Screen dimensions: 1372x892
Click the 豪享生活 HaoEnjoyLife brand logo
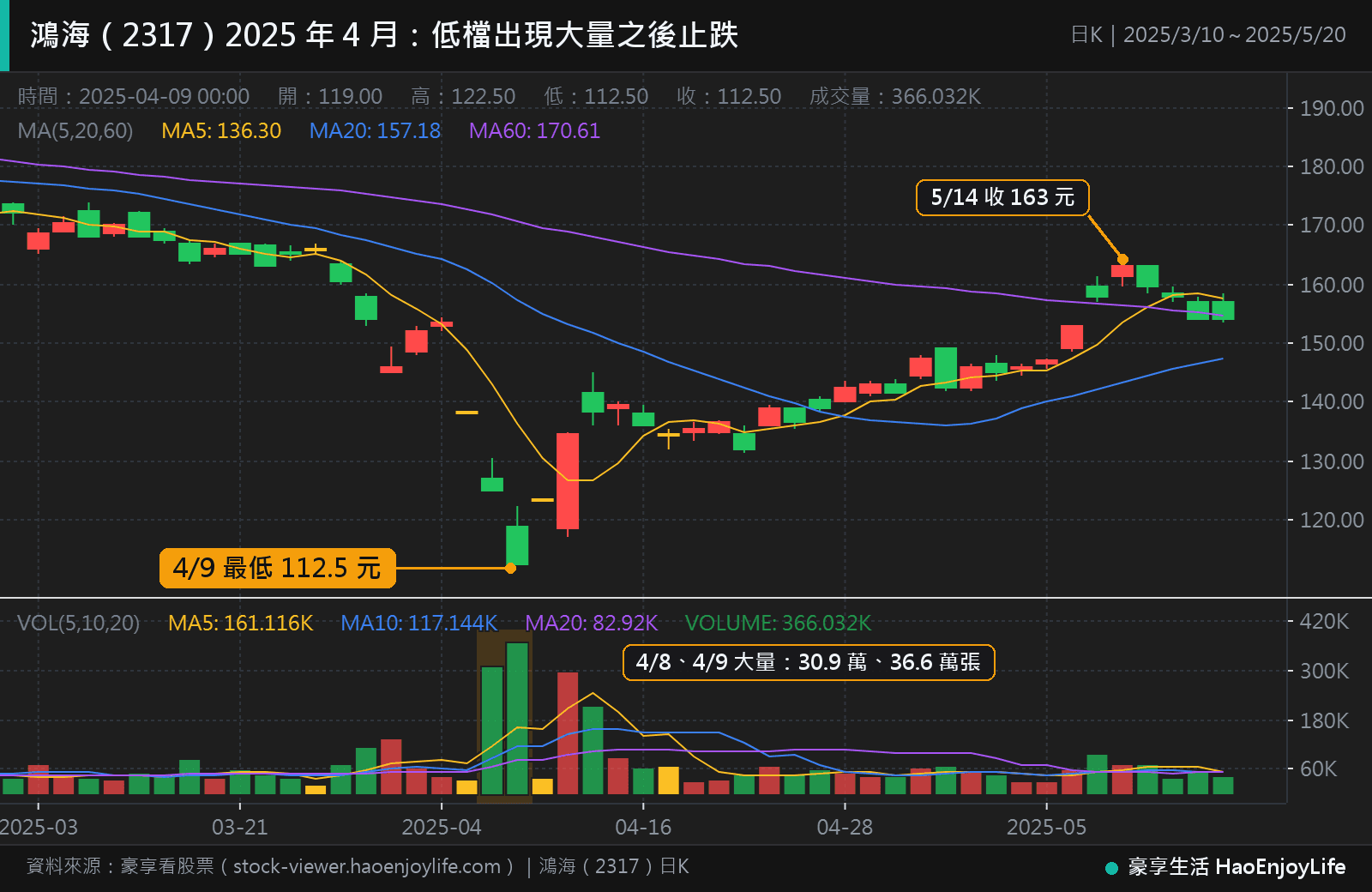tap(1225, 867)
